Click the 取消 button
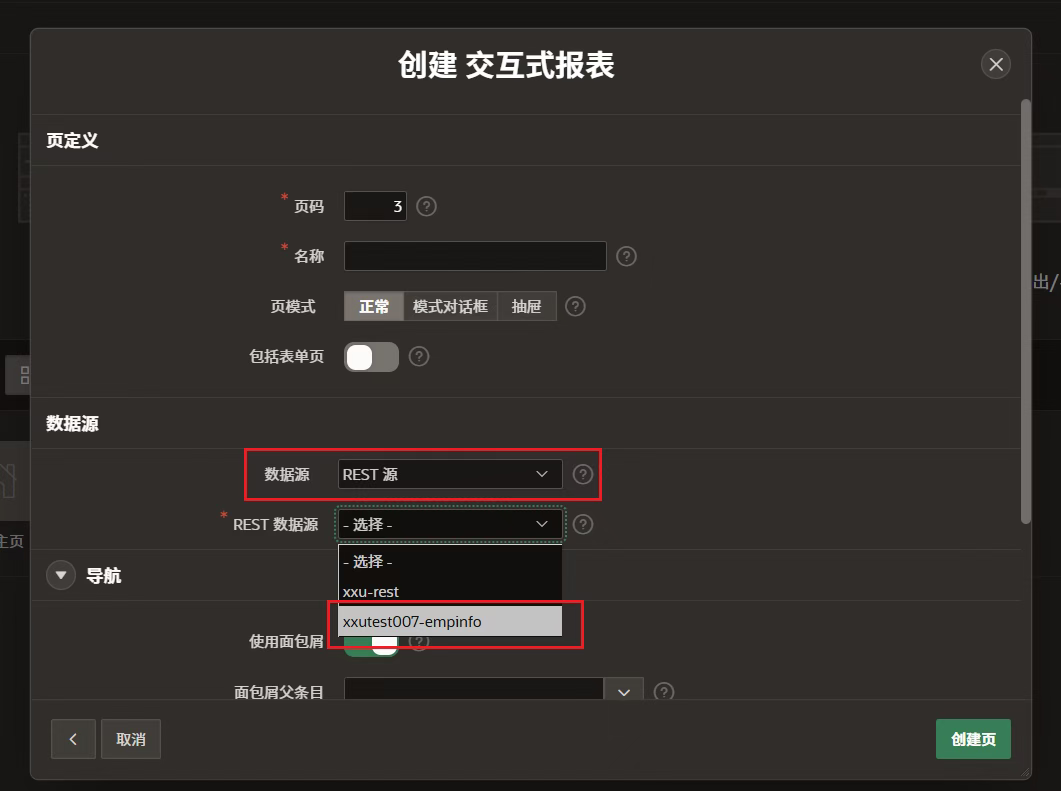The height and width of the screenshot is (791, 1061). tap(131, 739)
